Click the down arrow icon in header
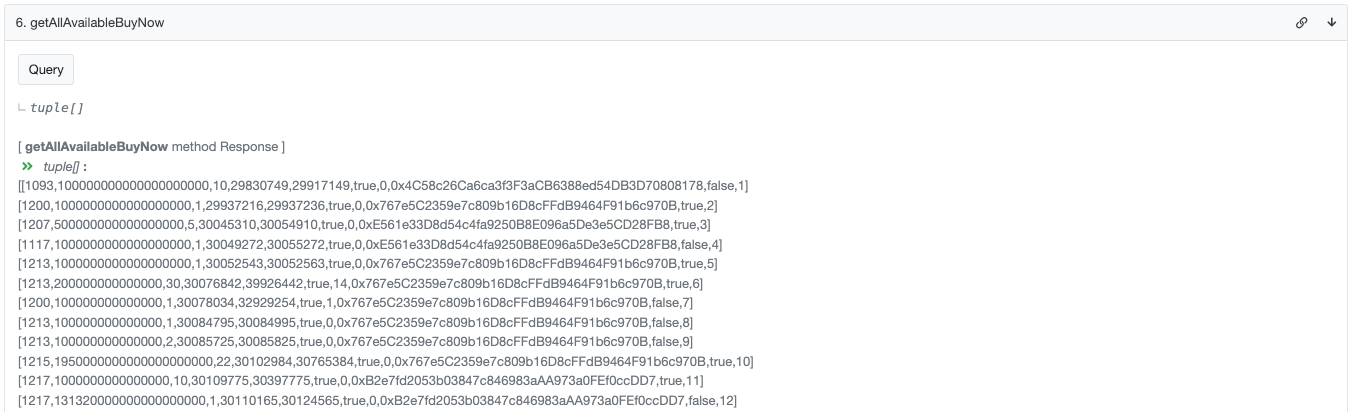Viewport: 1354px width, 412px height. tap(1331, 22)
